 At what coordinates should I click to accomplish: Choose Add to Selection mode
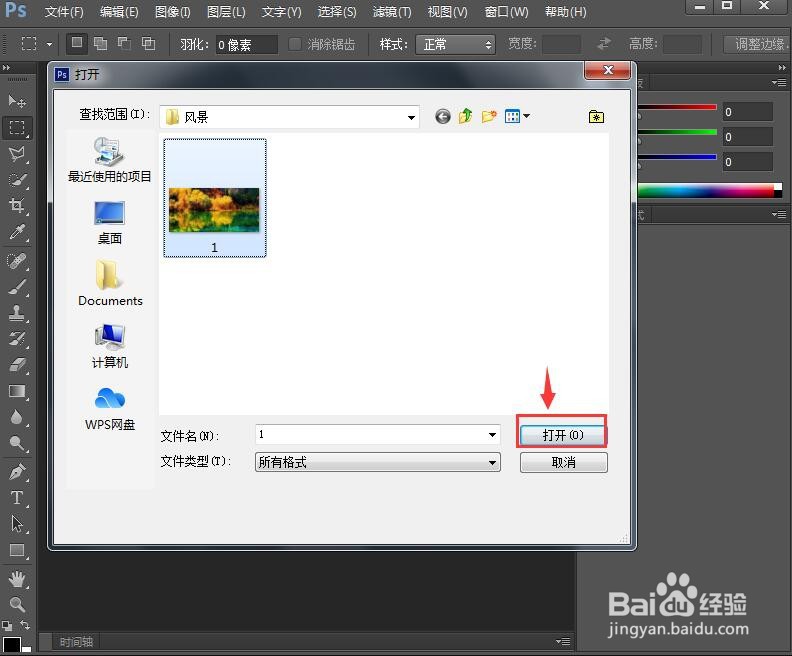[101, 44]
